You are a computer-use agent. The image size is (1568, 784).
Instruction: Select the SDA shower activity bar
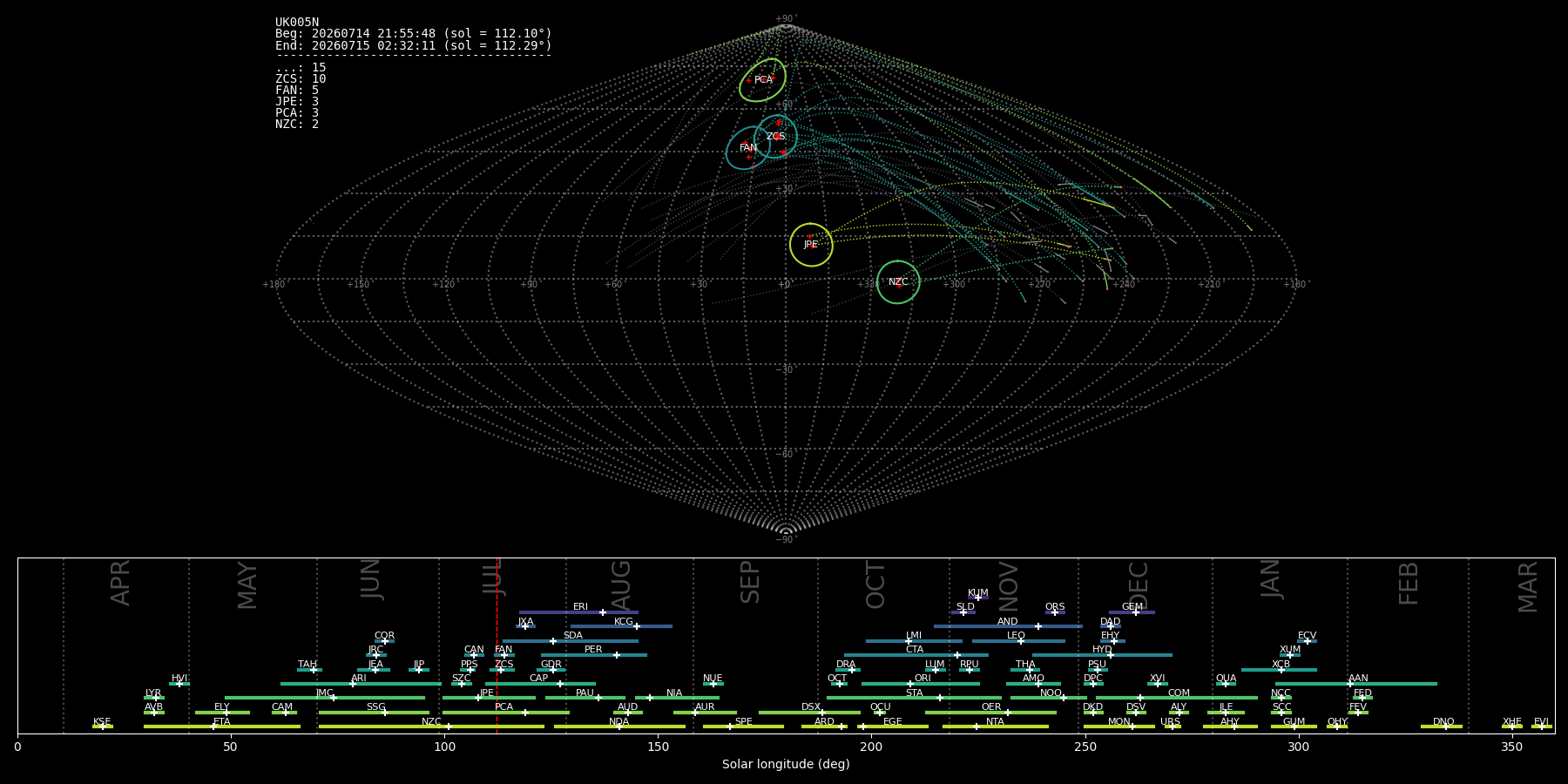click(x=571, y=641)
